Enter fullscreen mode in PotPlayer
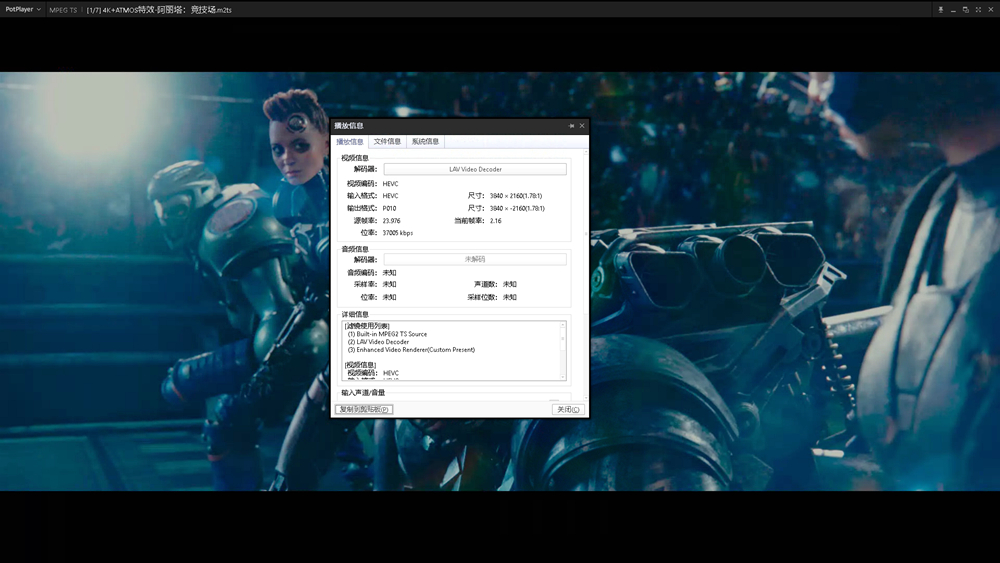Image resolution: width=1000 pixels, height=563 pixels. pos(978,10)
